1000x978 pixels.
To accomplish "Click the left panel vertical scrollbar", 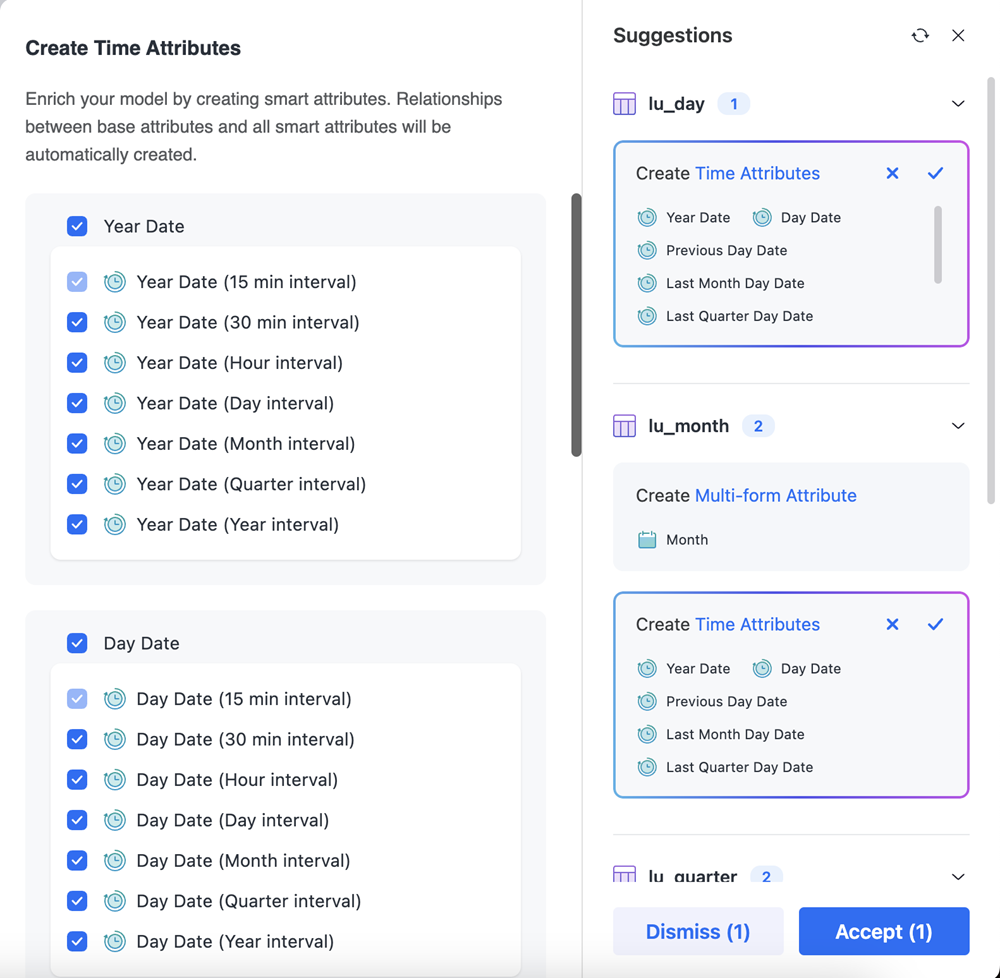I will pos(576,325).
